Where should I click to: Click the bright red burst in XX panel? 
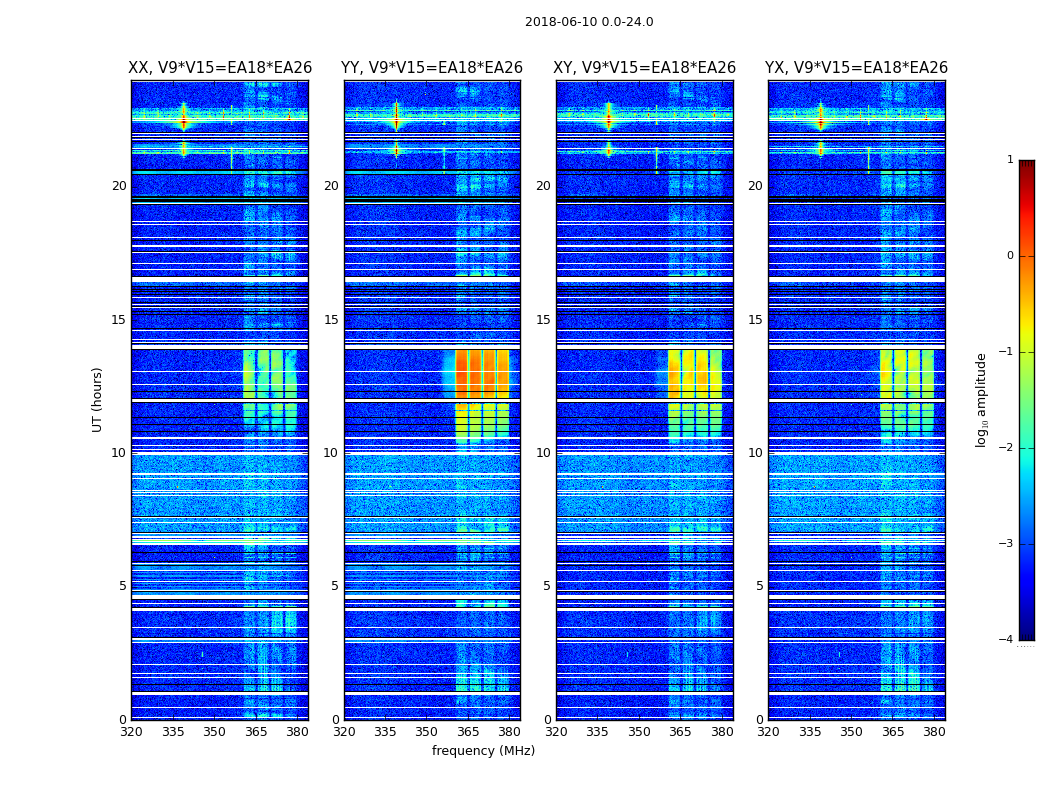(x=184, y=121)
